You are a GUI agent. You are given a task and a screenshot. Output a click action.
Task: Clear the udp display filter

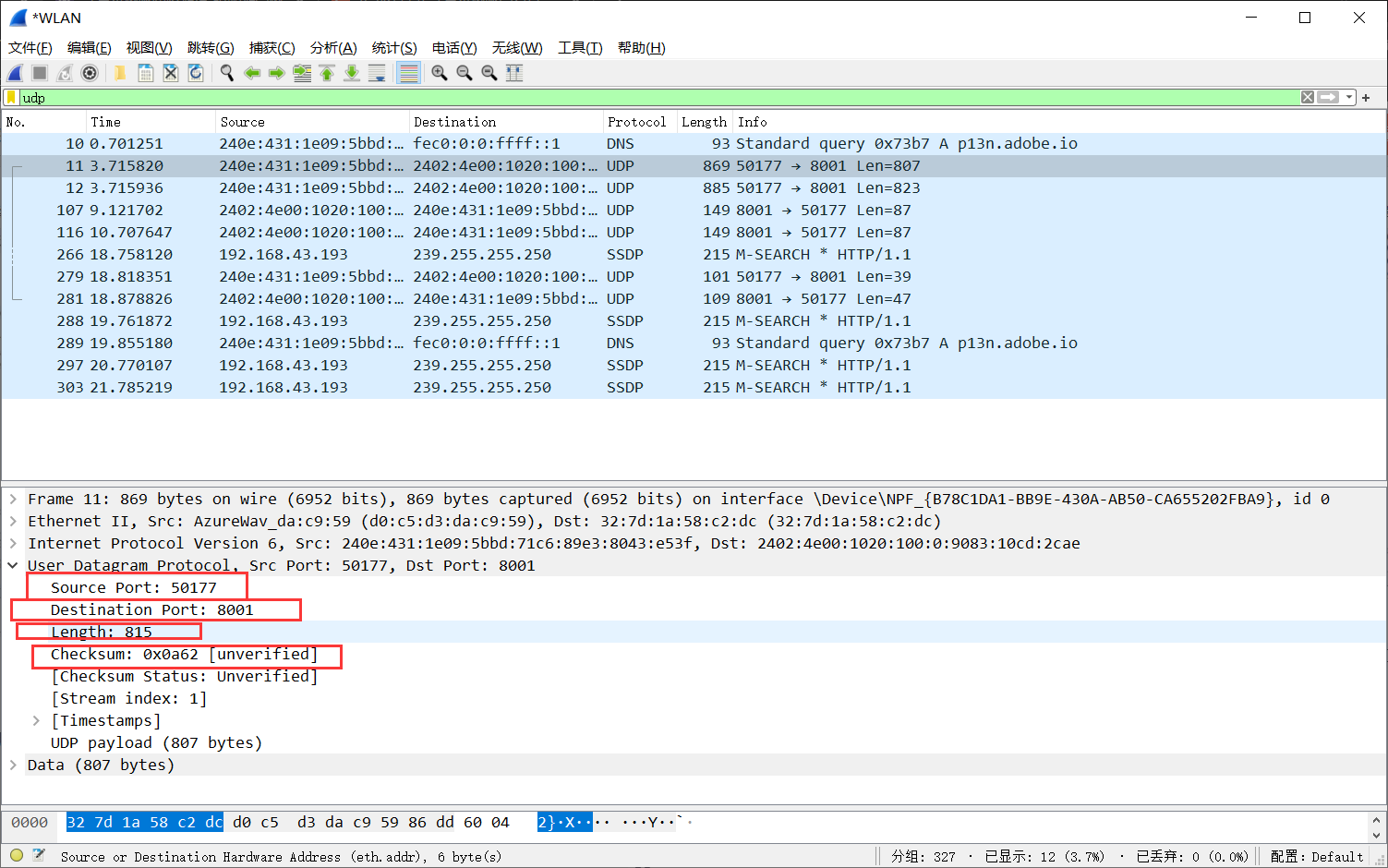point(1308,97)
